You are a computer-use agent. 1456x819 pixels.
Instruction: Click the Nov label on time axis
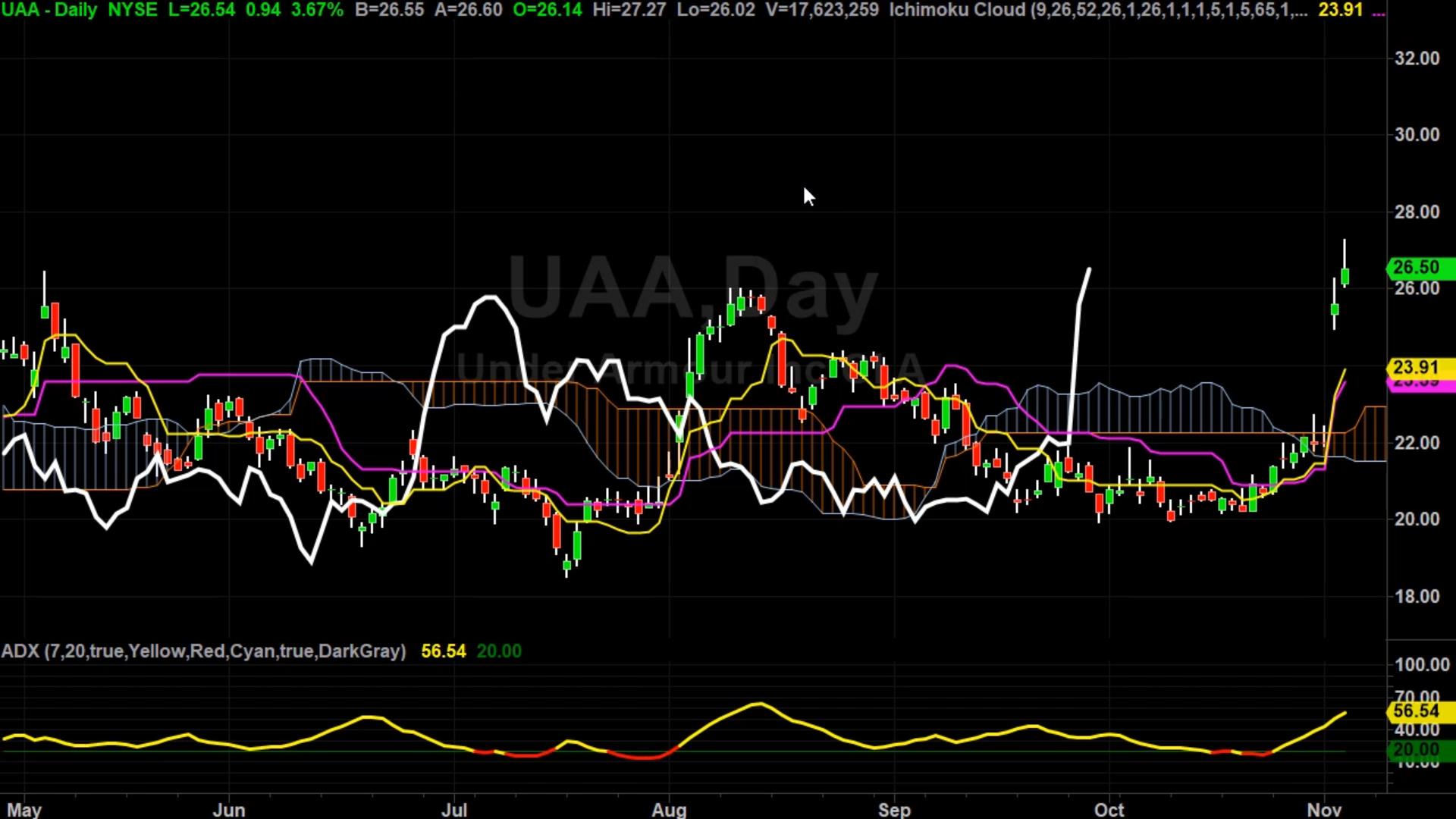click(1324, 810)
